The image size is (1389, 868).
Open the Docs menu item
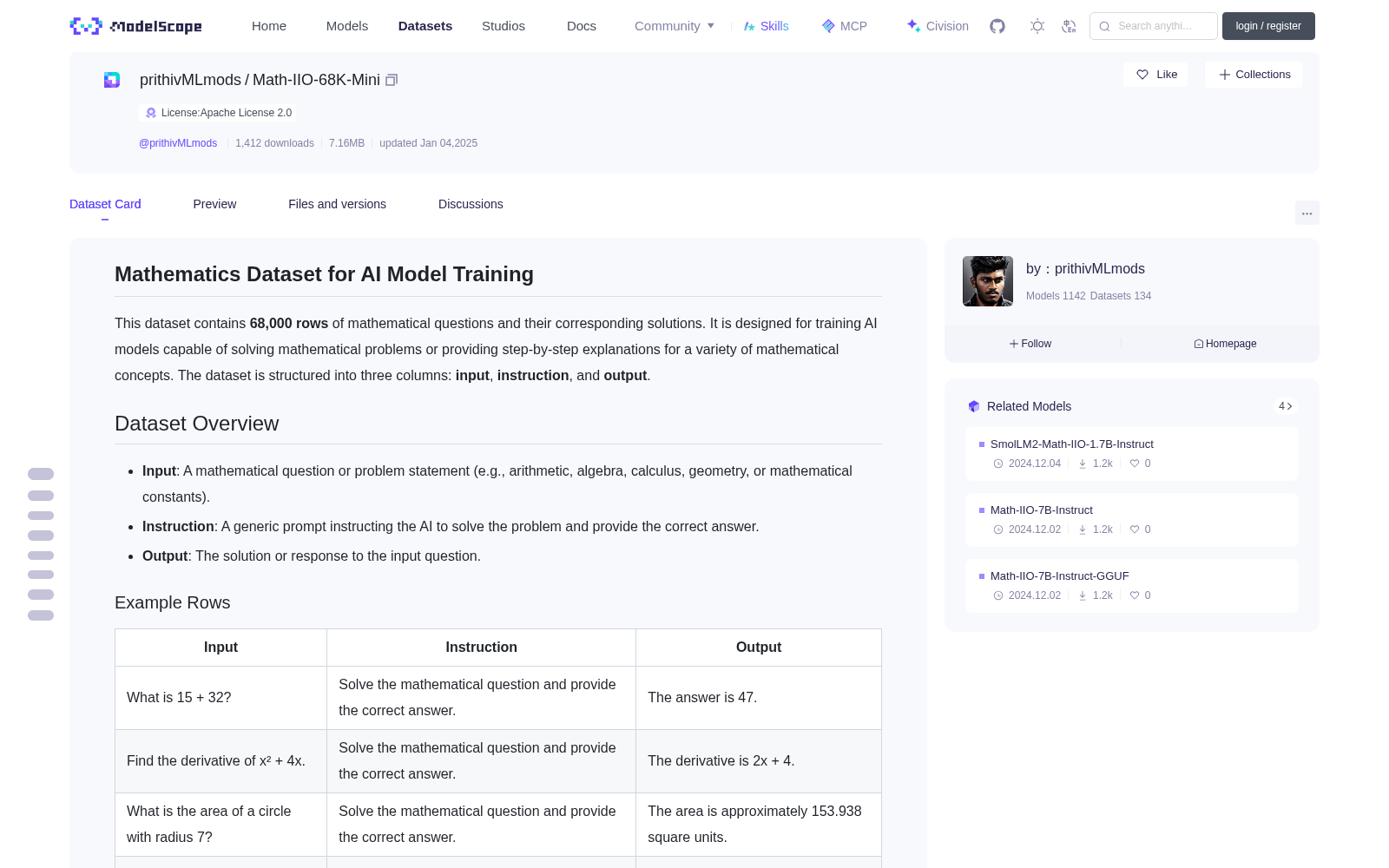tap(582, 26)
